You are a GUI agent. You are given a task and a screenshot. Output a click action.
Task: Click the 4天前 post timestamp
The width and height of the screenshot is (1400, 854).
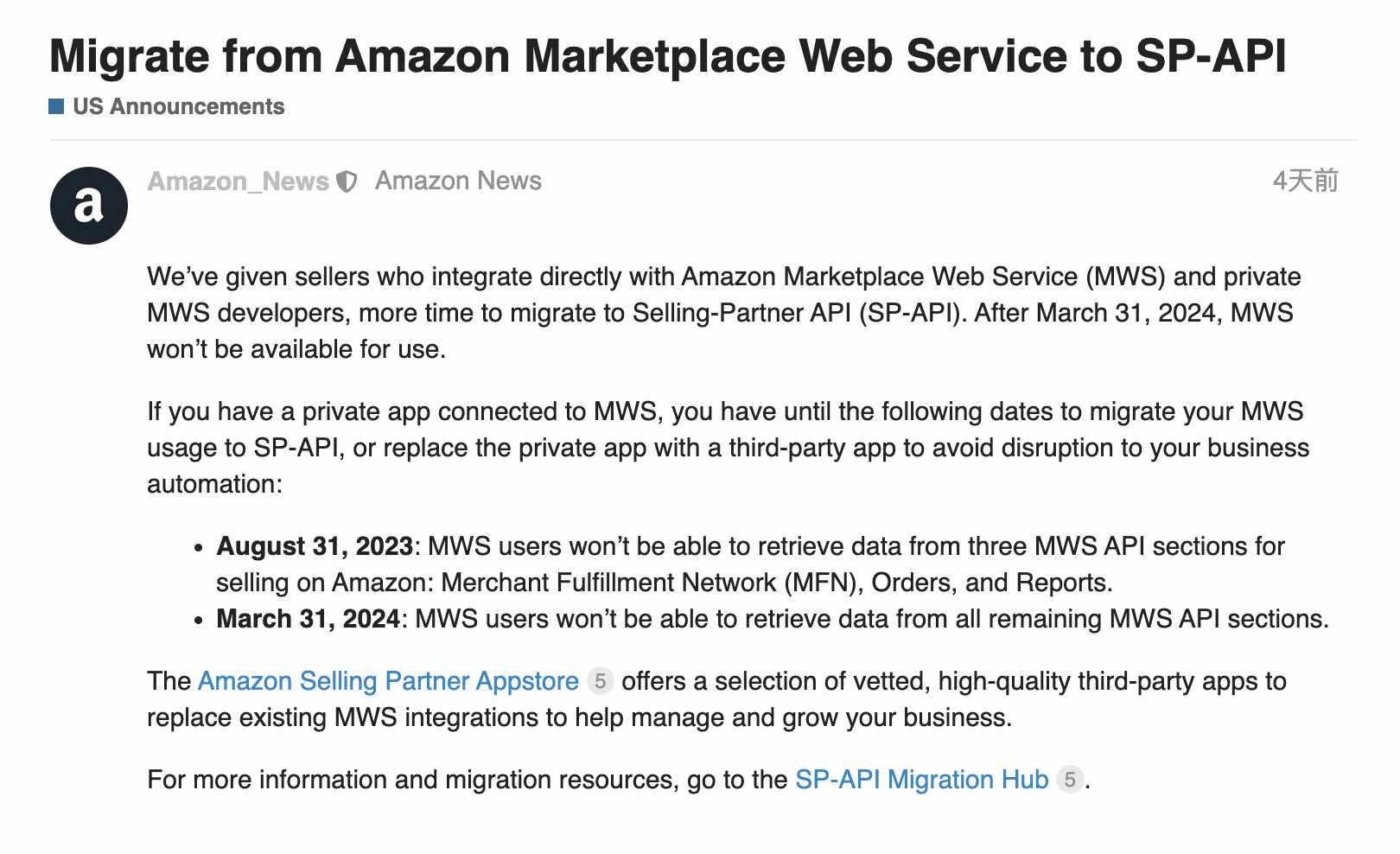1305,181
